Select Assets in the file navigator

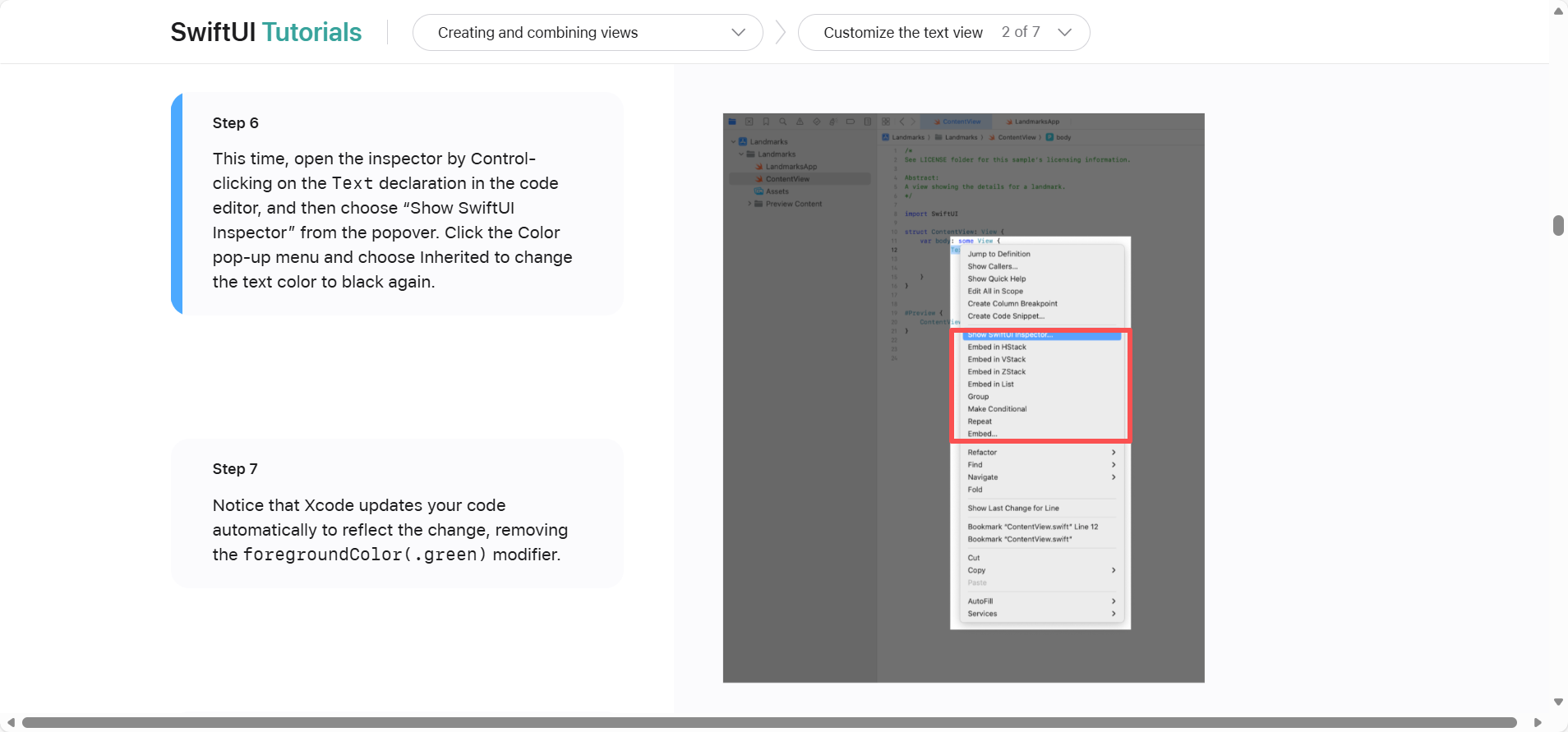[777, 191]
